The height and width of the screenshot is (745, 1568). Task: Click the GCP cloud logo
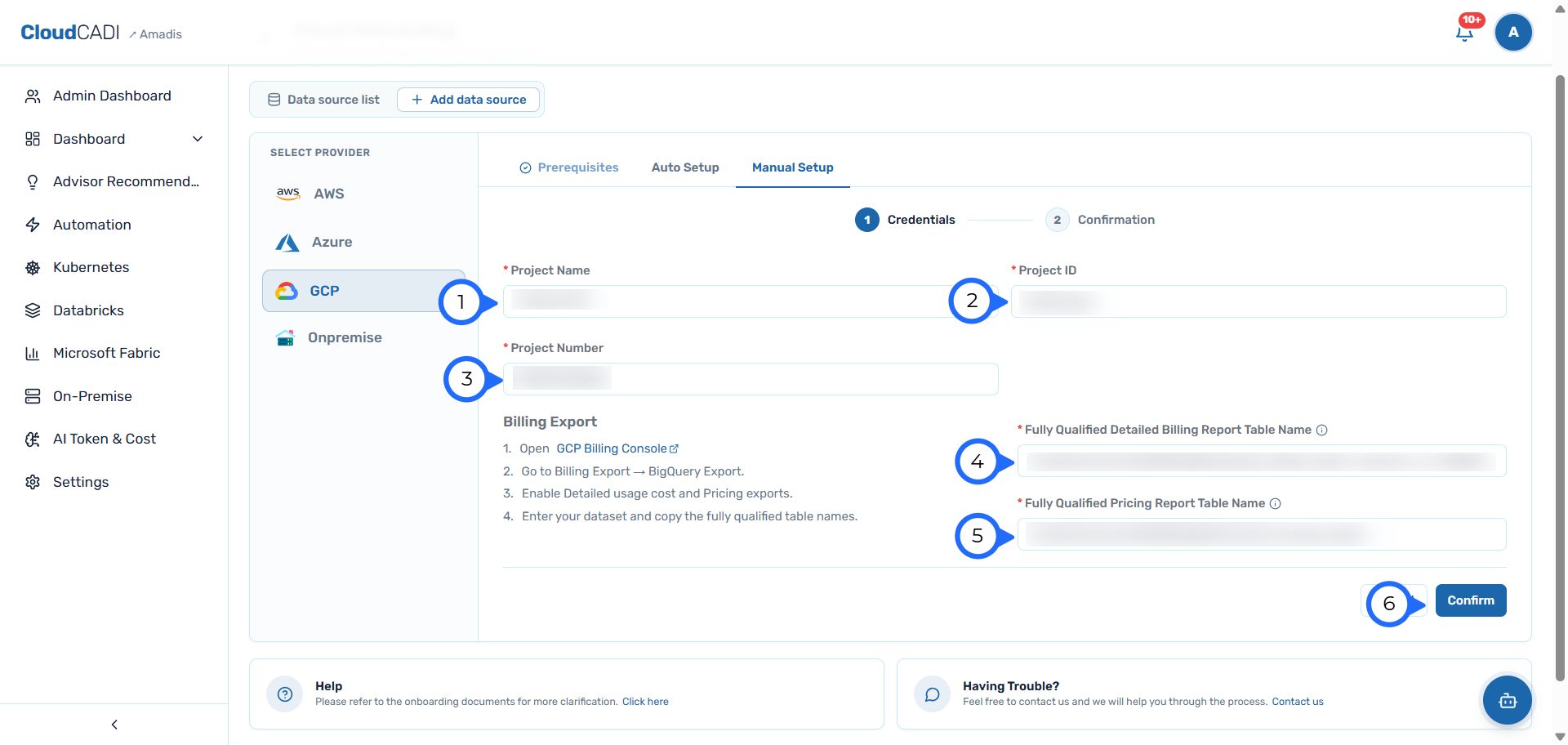coord(287,291)
